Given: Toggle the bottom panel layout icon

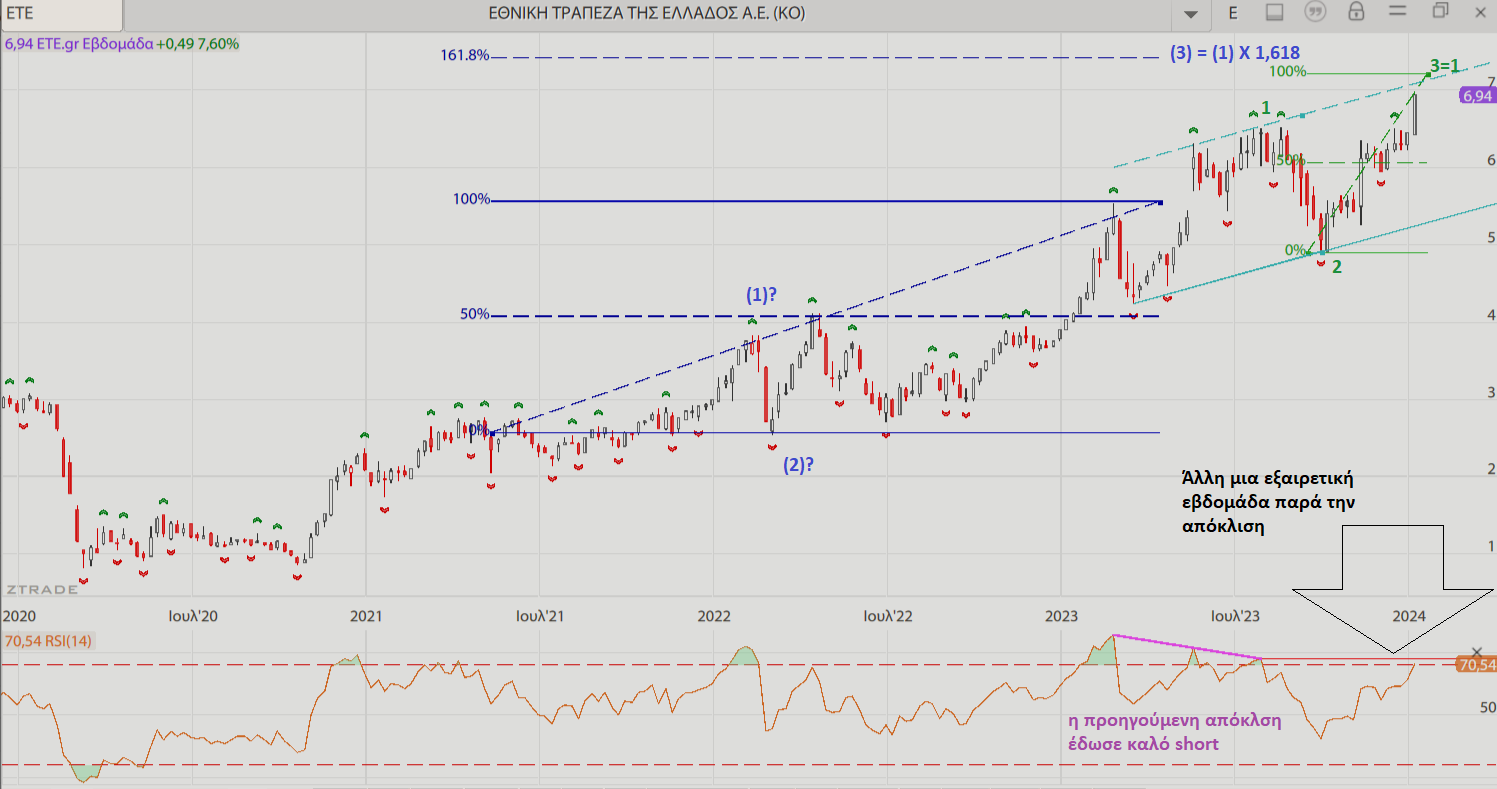Looking at the screenshot, I should pos(1274,12).
